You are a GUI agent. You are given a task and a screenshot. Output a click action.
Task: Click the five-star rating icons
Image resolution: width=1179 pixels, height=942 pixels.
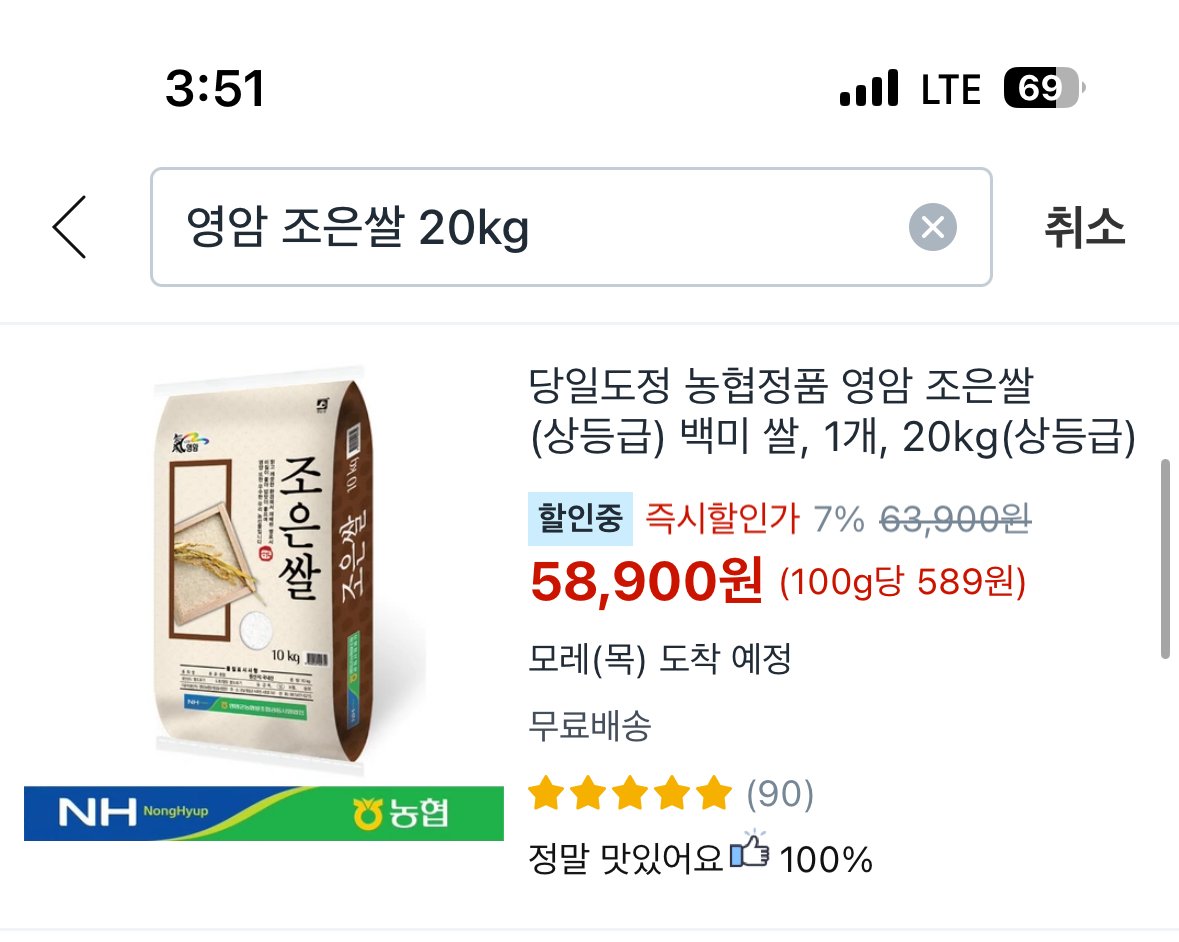click(630, 794)
